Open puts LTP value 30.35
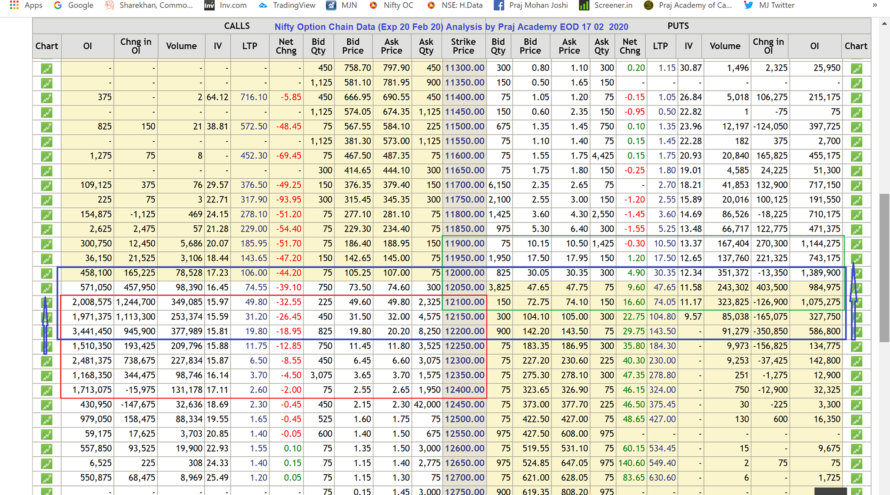Image resolution: width=890 pixels, height=495 pixels. (664, 272)
